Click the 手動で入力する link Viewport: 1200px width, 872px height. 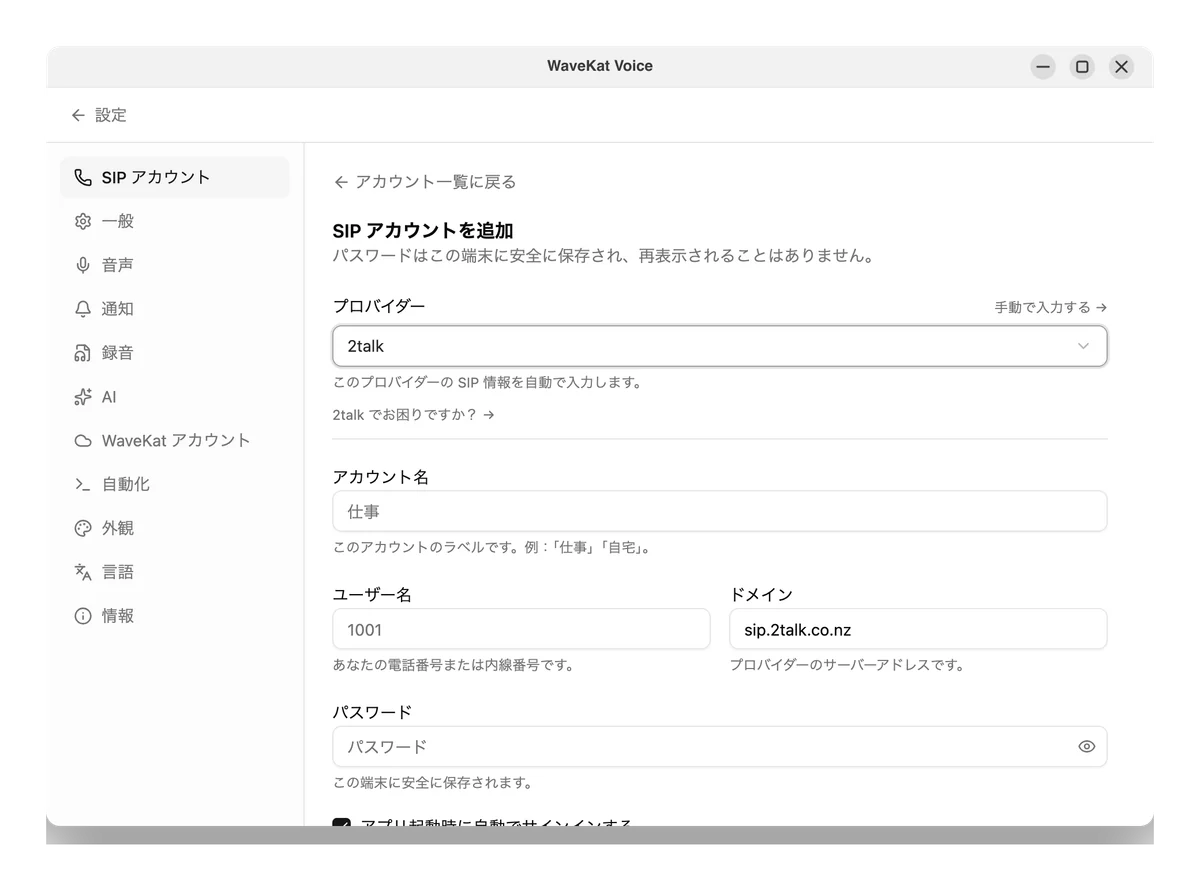click(1050, 307)
